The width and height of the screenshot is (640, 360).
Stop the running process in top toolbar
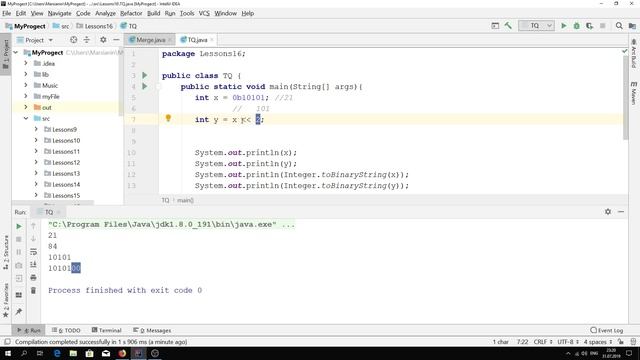point(602,26)
